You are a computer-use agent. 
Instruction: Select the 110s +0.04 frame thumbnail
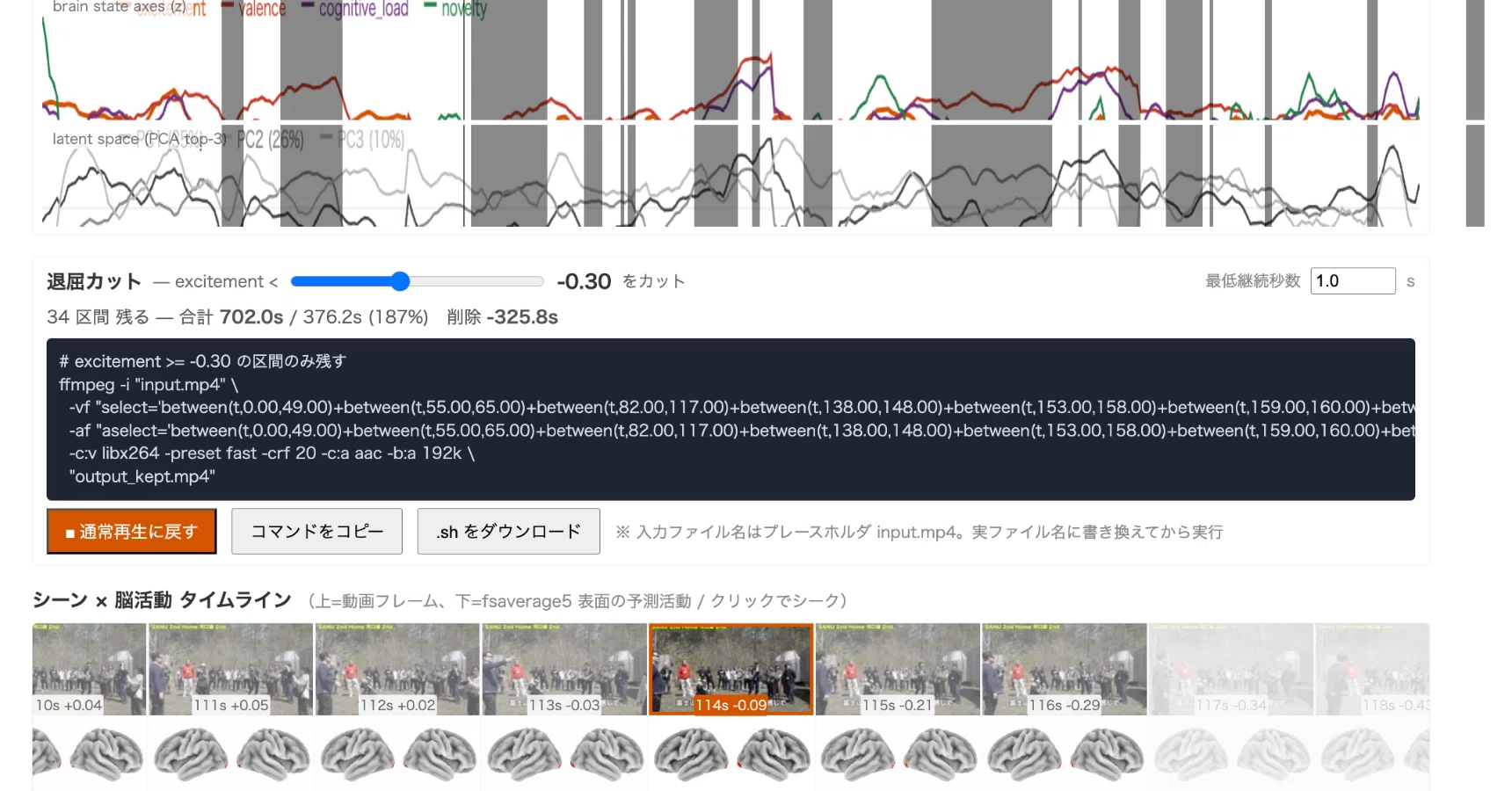click(x=89, y=669)
